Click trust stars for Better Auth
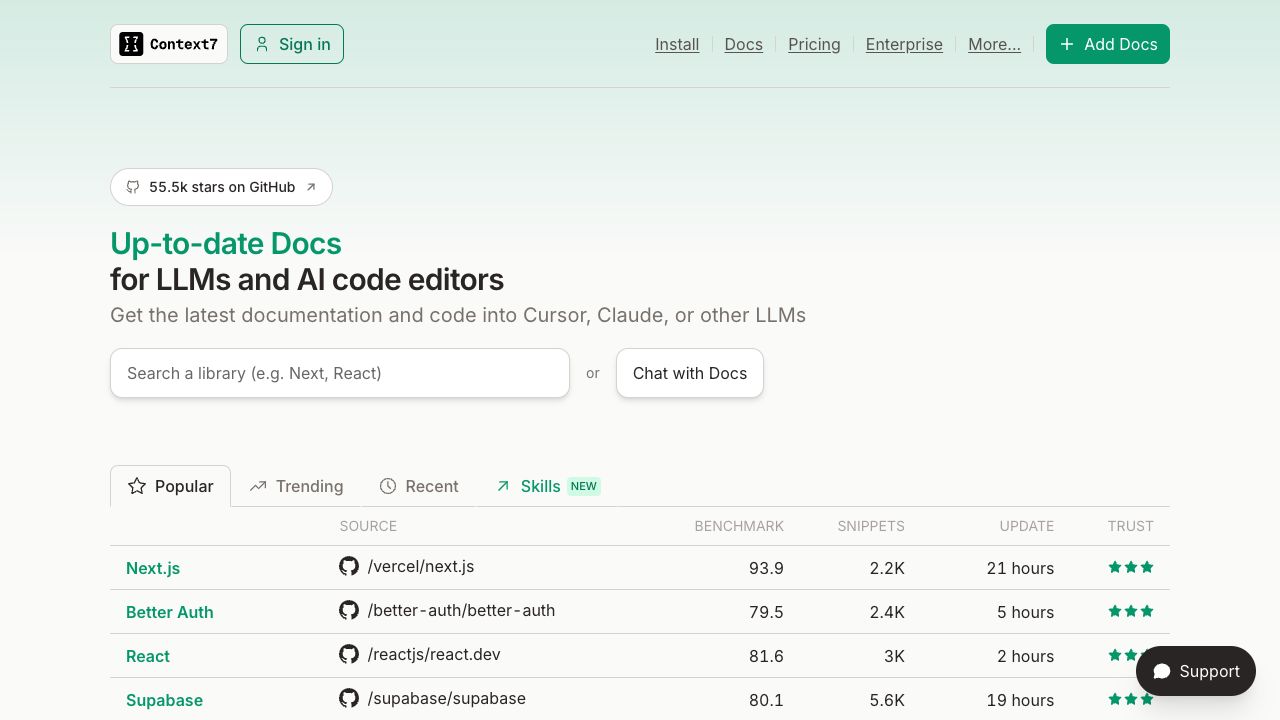The height and width of the screenshot is (720, 1280). pyautogui.click(x=1131, y=611)
